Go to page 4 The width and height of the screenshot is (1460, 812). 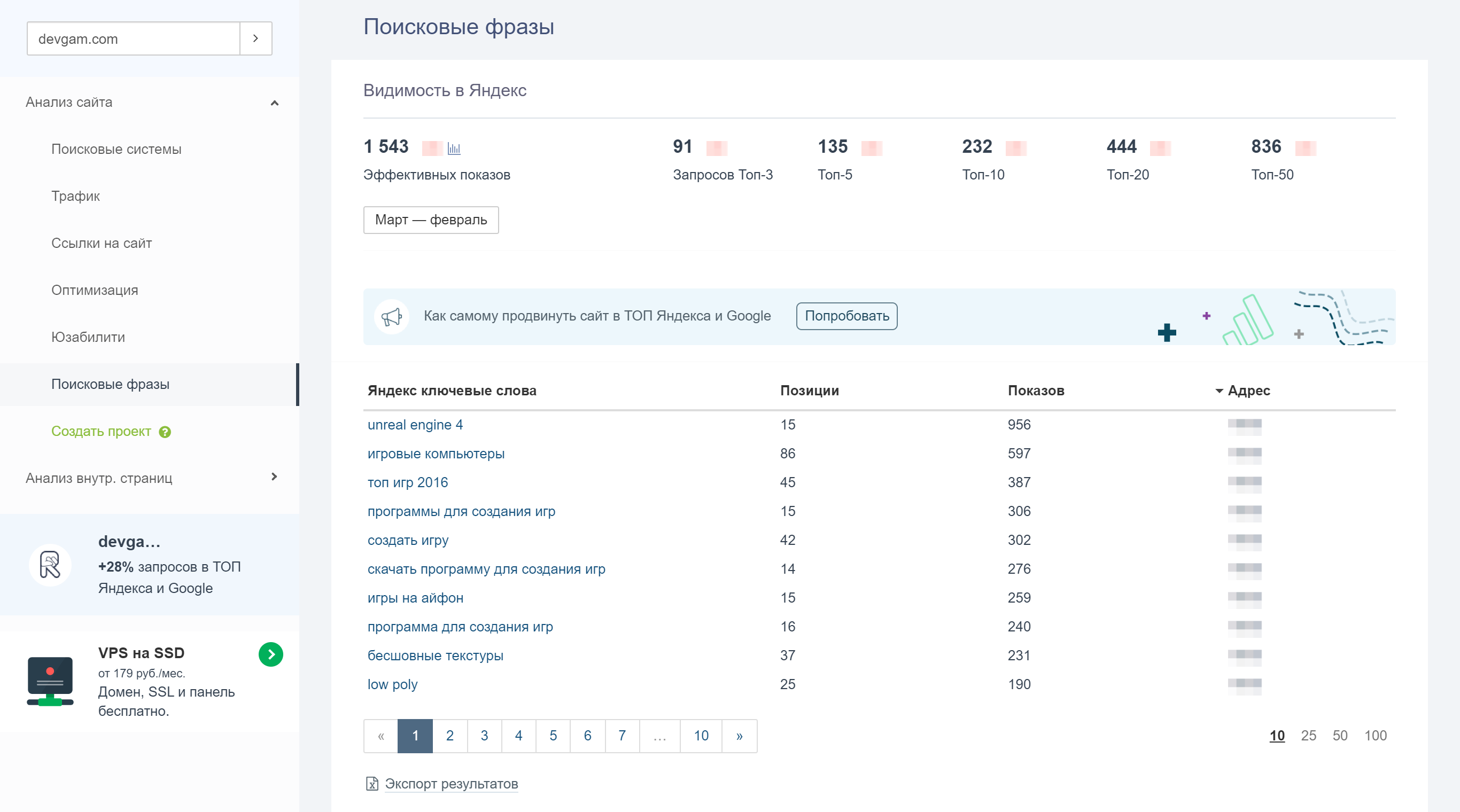pyautogui.click(x=518, y=736)
